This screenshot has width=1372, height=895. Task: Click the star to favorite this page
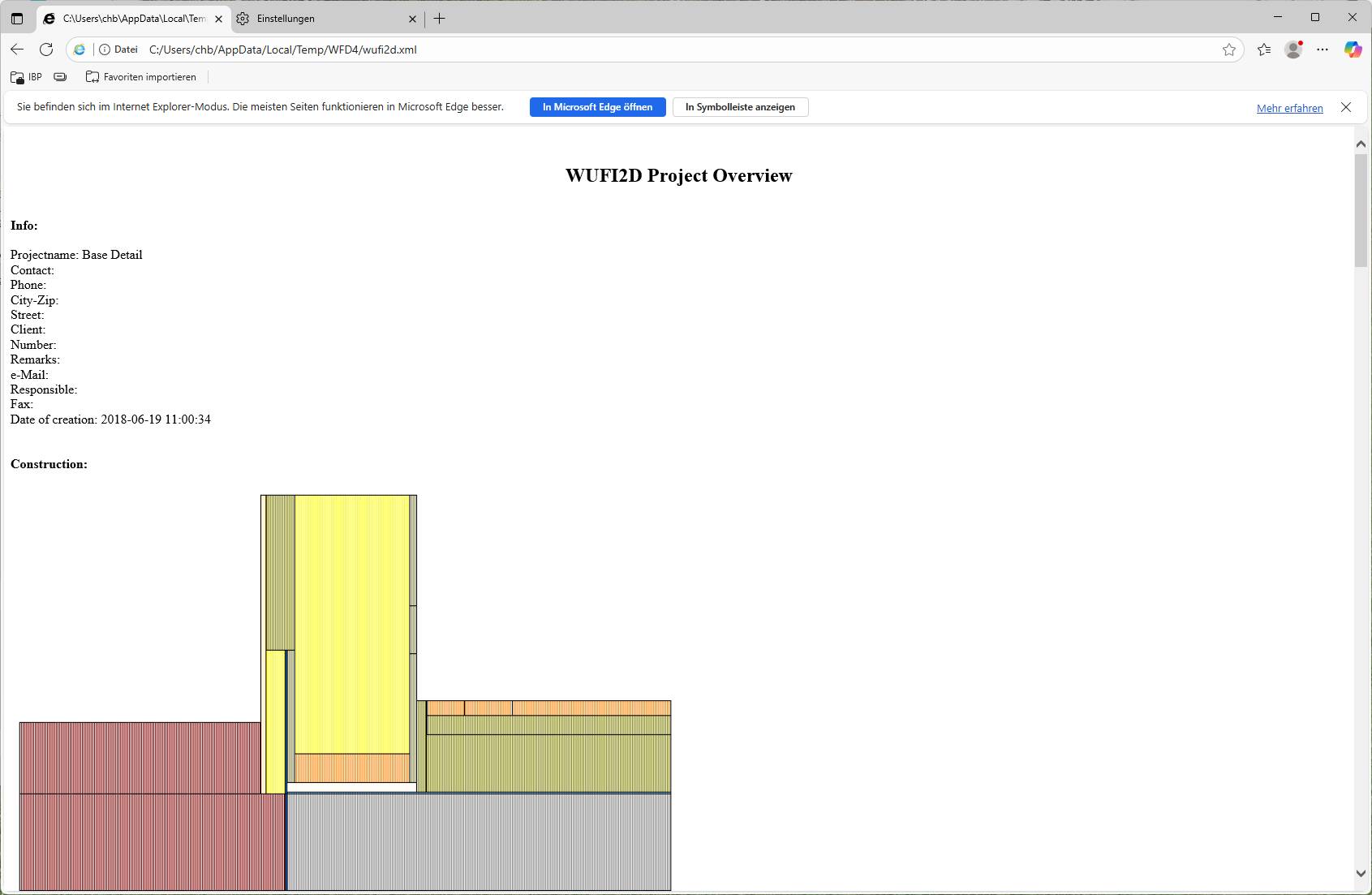(1228, 49)
